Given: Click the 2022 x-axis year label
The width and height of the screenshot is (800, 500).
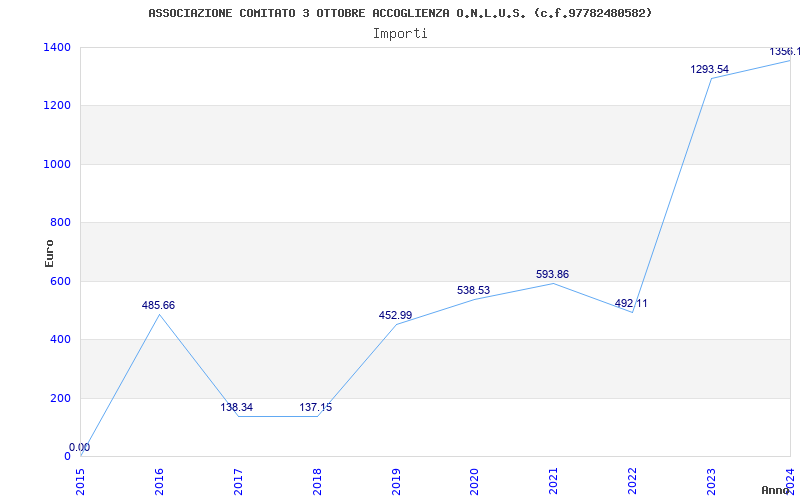Looking at the screenshot, I should 632,482.
